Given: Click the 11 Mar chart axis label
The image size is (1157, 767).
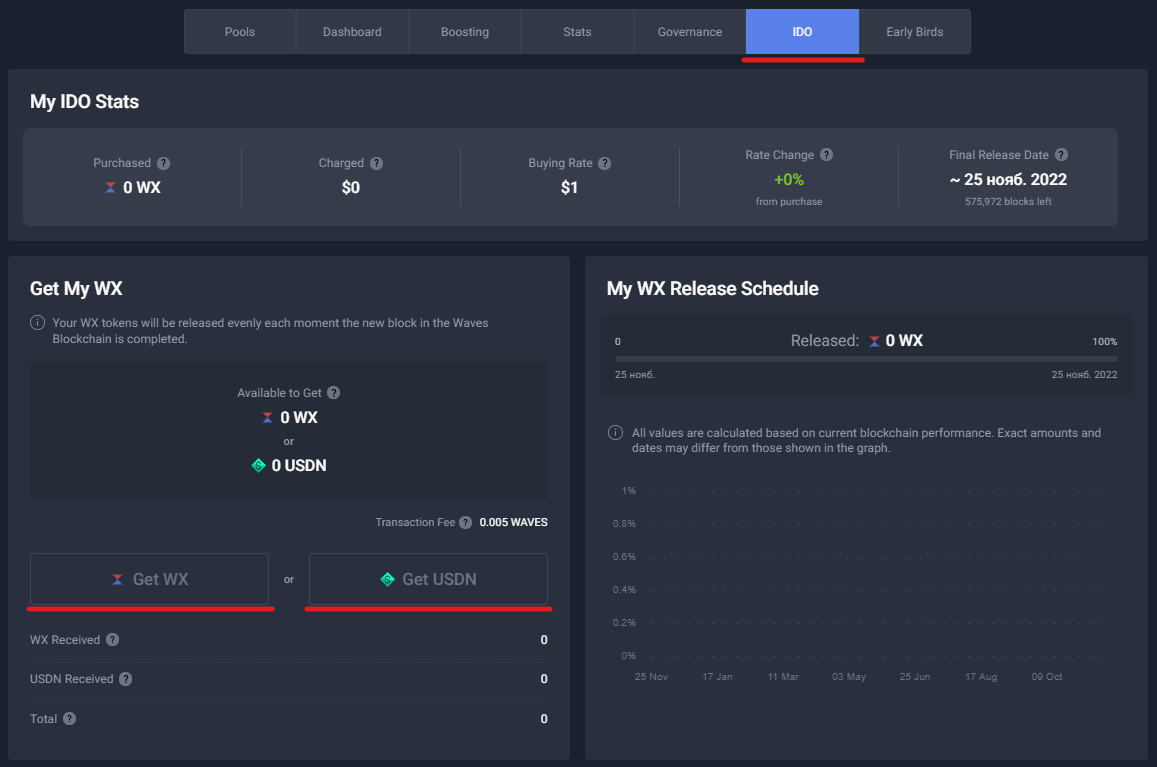Looking at the screenshot, I should click(783, 677).
